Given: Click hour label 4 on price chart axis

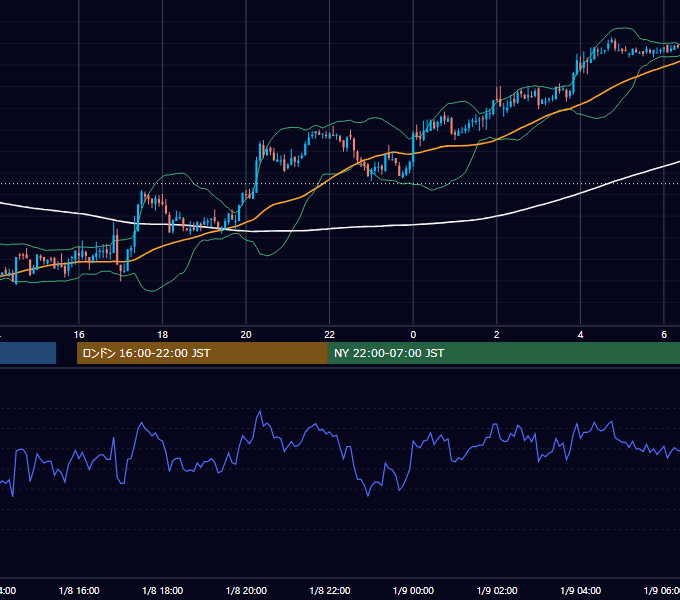Looking at the screenshot, I should tap(580, 335).
